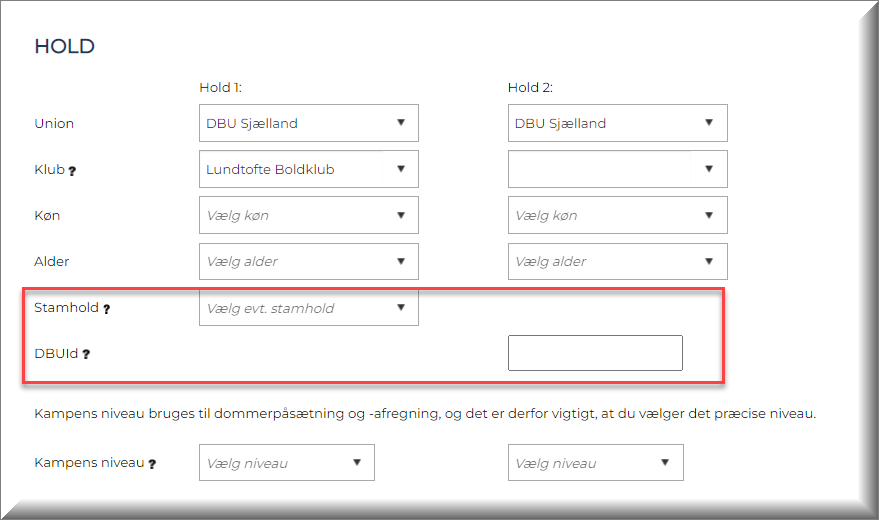Open the 'Vælg evt. stamhold' dropdown
Image resolution: width=879 pixels, height=520 pixels.
[308, 308]
